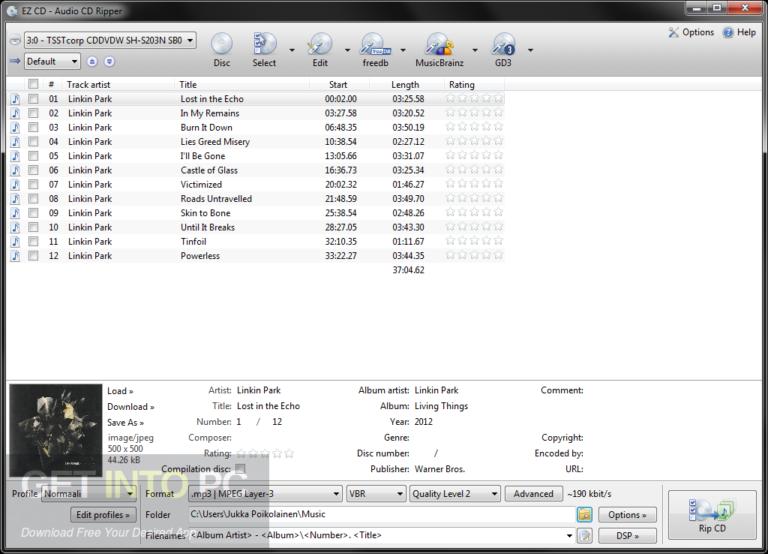Expand the Select button dropdown arrow
The image size is (768, 554).
coord(292,50)
